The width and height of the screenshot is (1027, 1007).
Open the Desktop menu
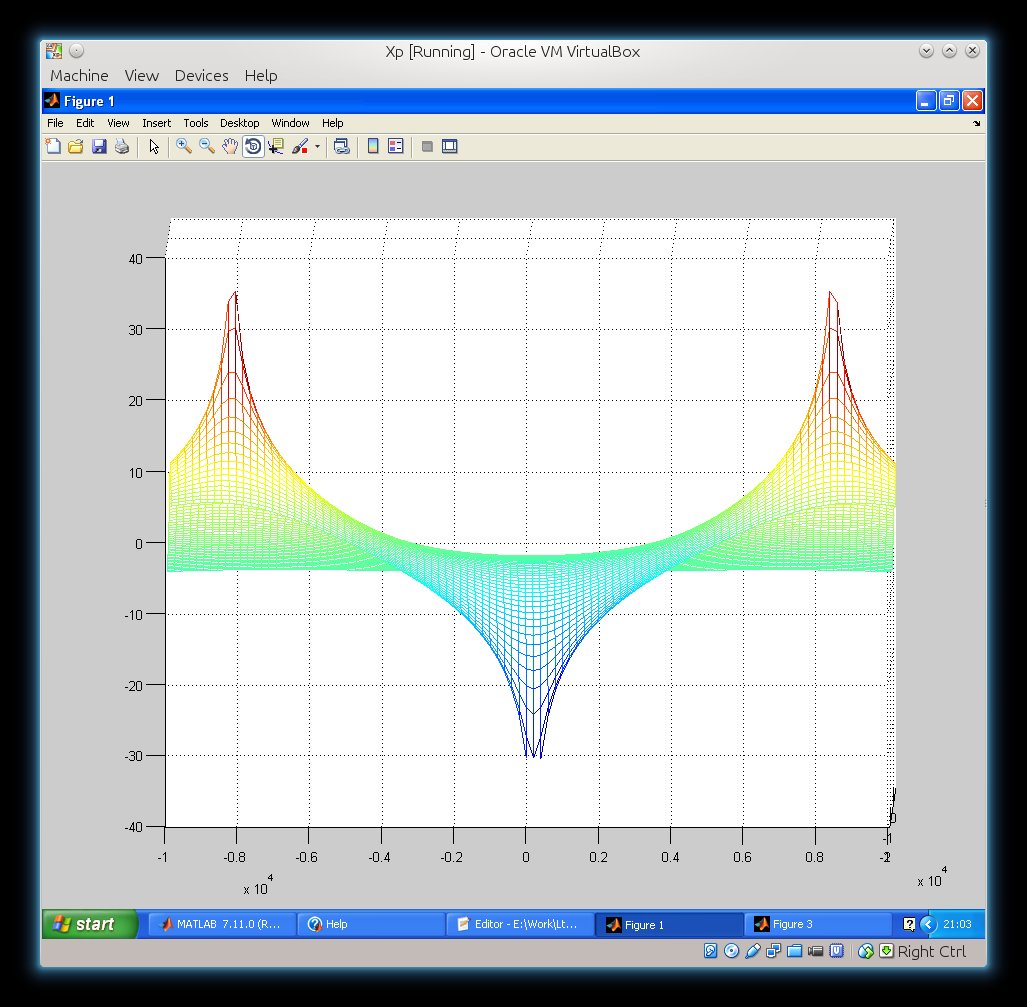[x=239, y=123]
